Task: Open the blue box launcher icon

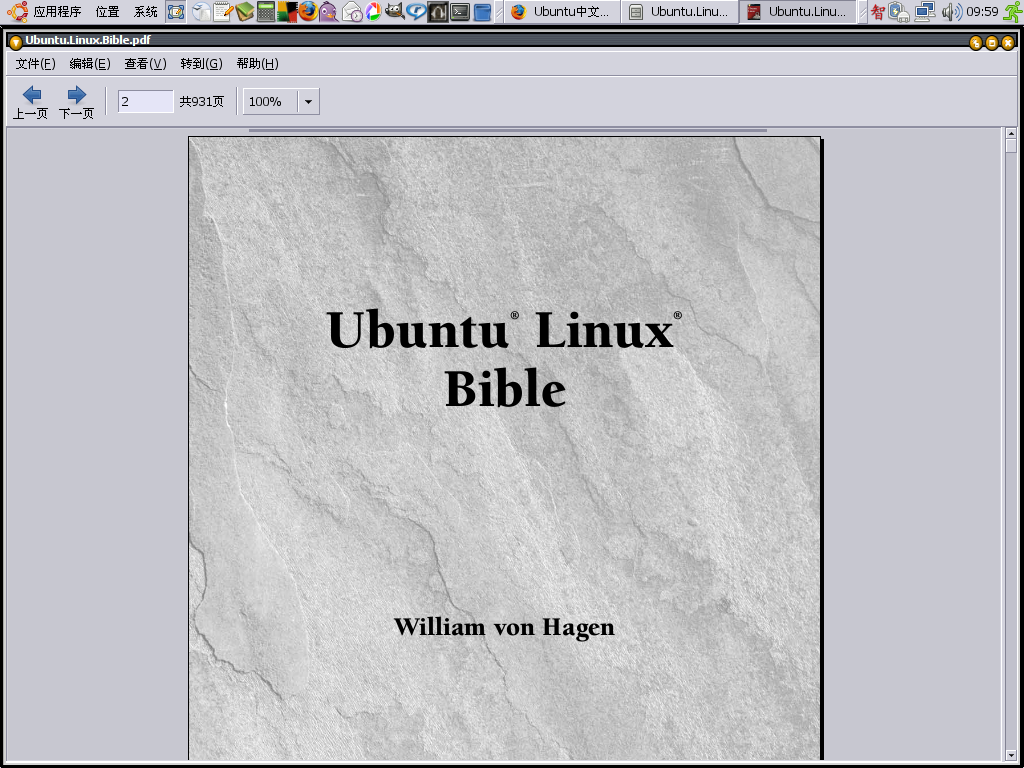Action: click(482, 11)
